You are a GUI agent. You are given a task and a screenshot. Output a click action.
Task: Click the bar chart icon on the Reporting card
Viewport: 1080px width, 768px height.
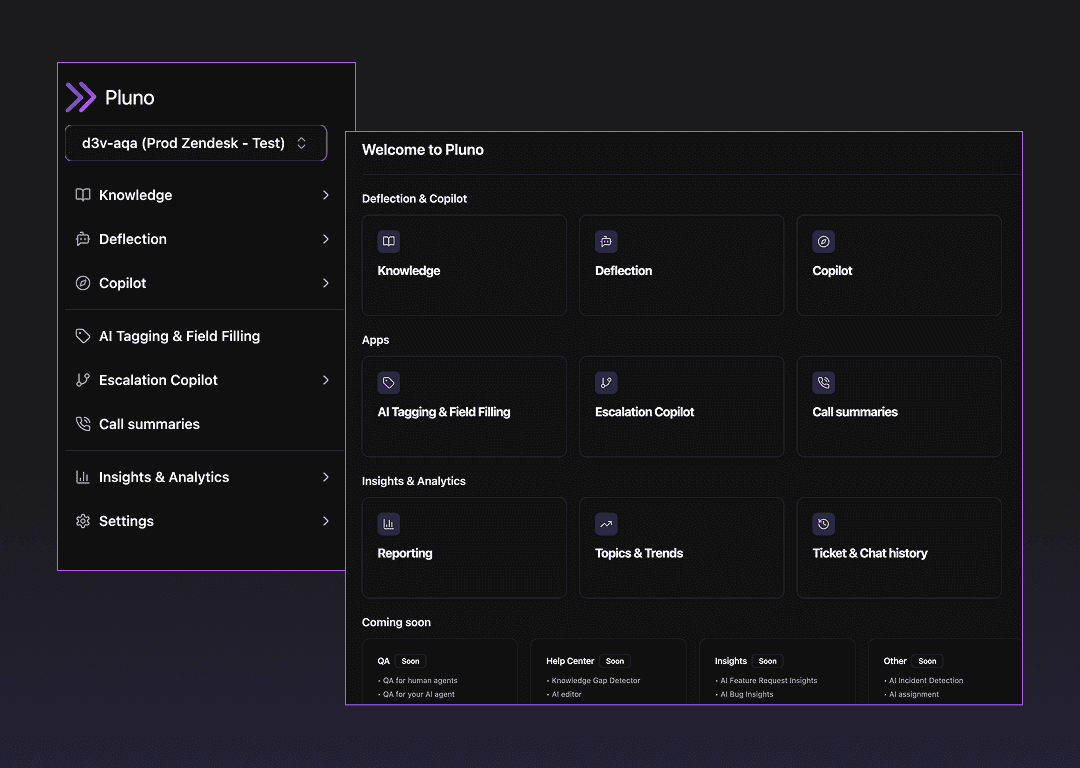[389, 523]
